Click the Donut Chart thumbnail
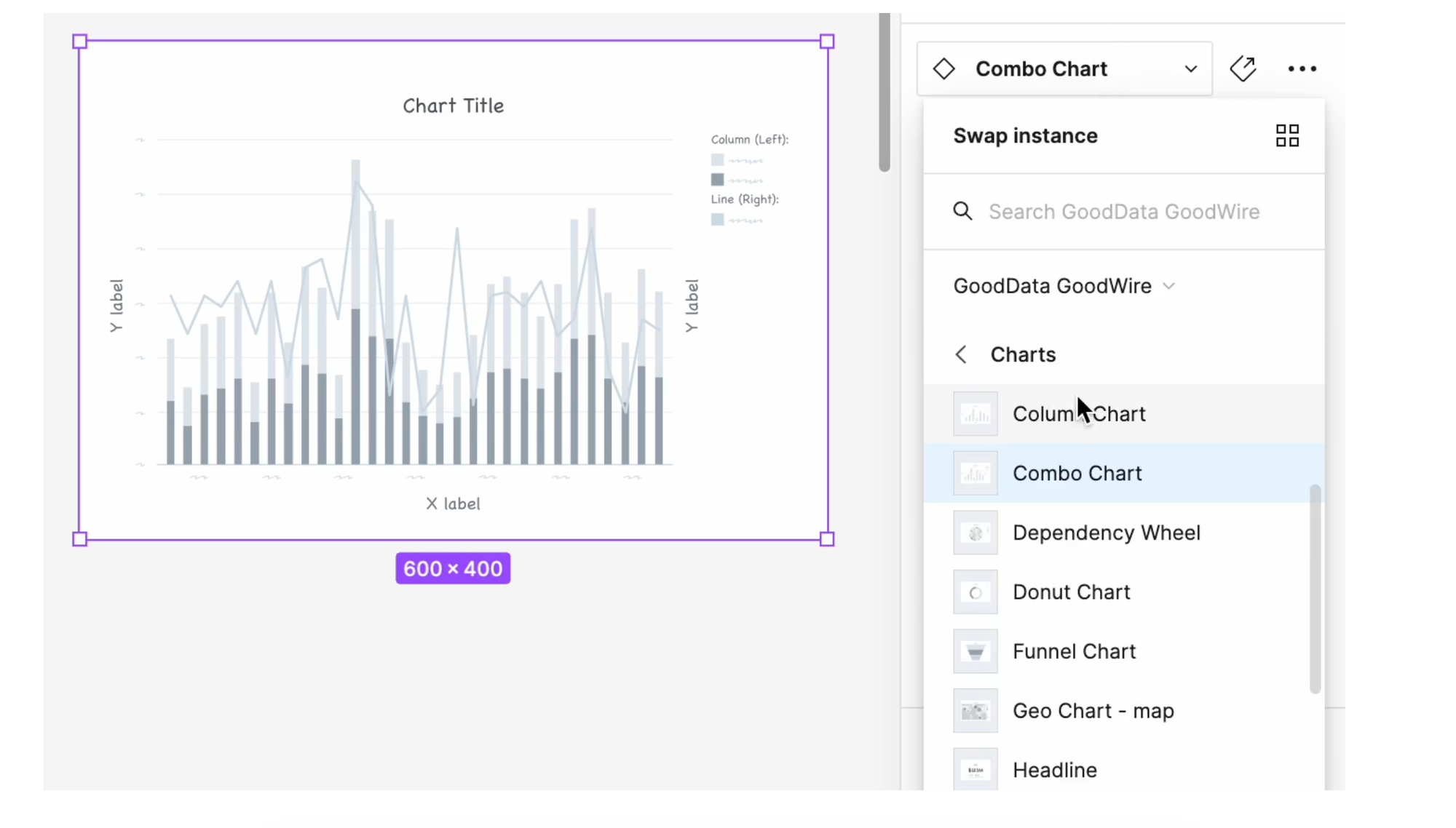The image size is (1456, 828). click(976, 592)
